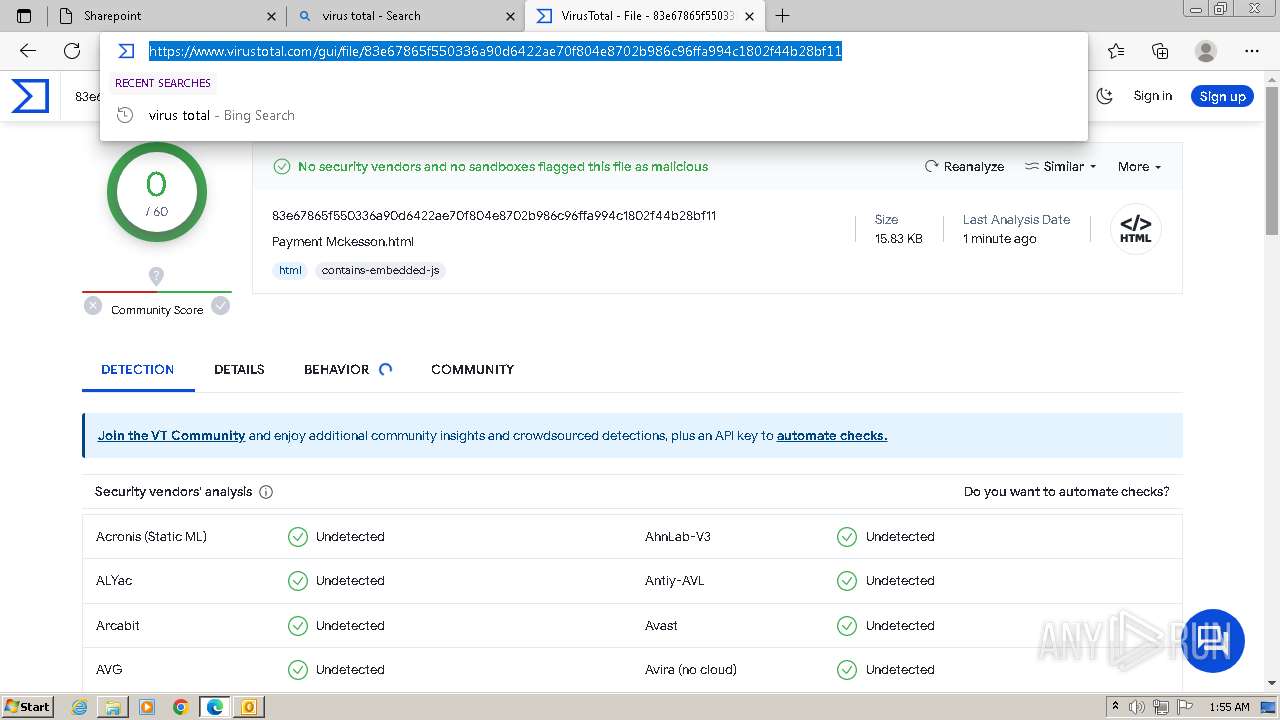The image size is (1280, 720).
Task: Open Chrome from the taskbar
Action: [180, 707]
